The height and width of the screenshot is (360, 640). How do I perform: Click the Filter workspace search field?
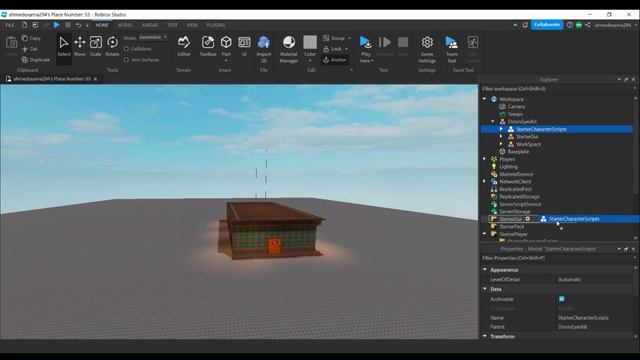557,89
